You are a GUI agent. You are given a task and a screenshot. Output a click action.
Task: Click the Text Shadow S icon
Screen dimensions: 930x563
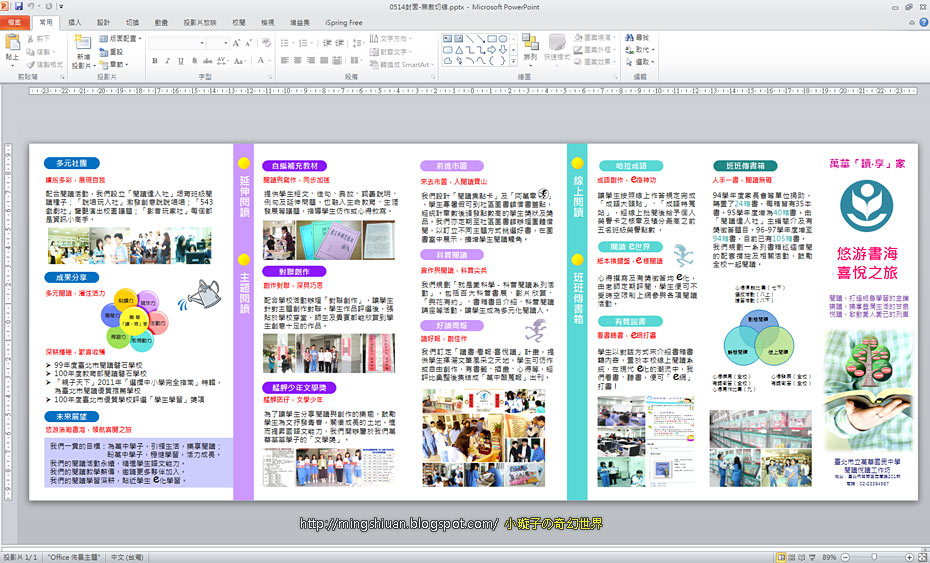click(195, 61)
